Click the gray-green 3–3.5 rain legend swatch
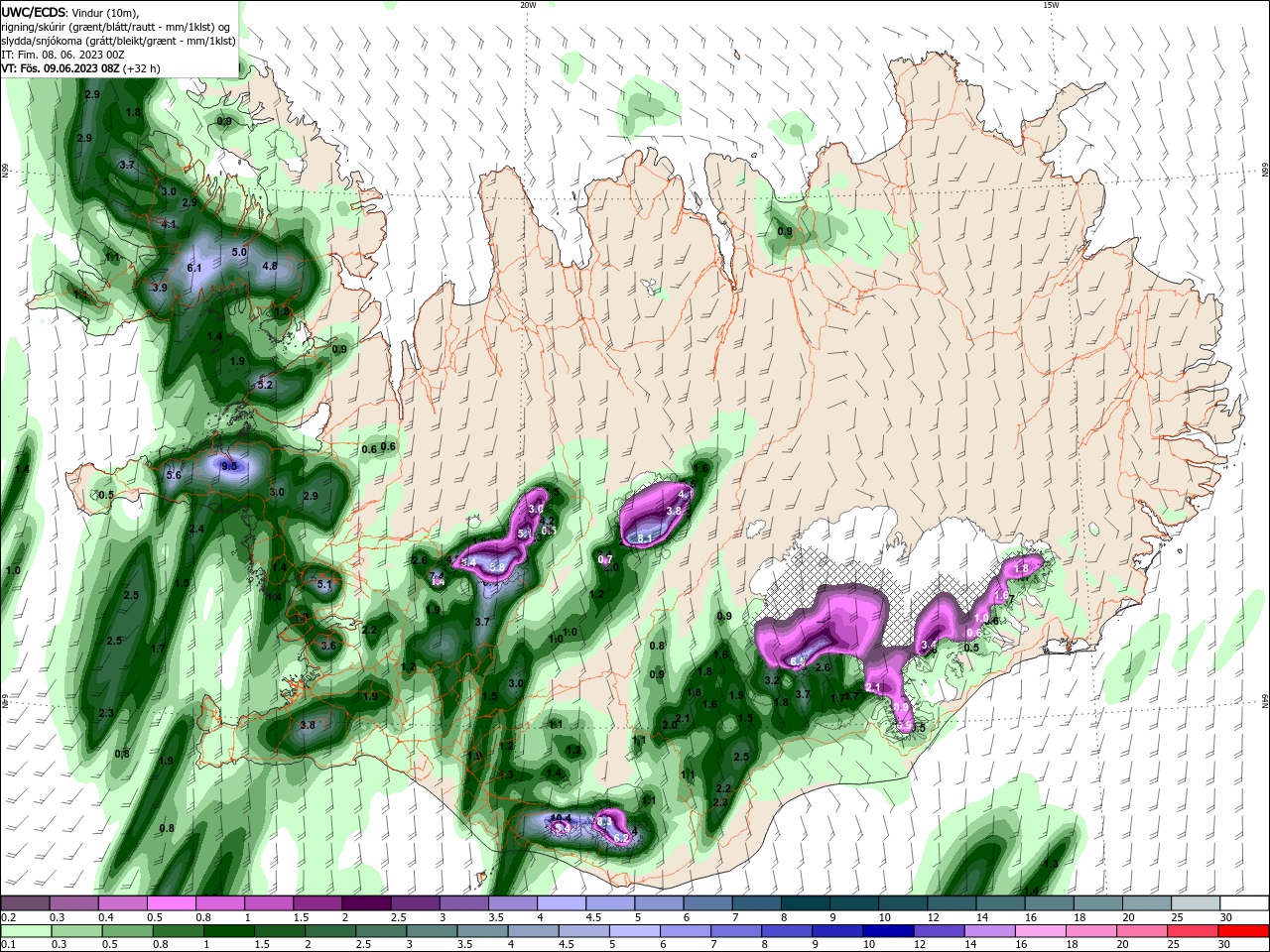1270x952 pixels. [433, 931]
